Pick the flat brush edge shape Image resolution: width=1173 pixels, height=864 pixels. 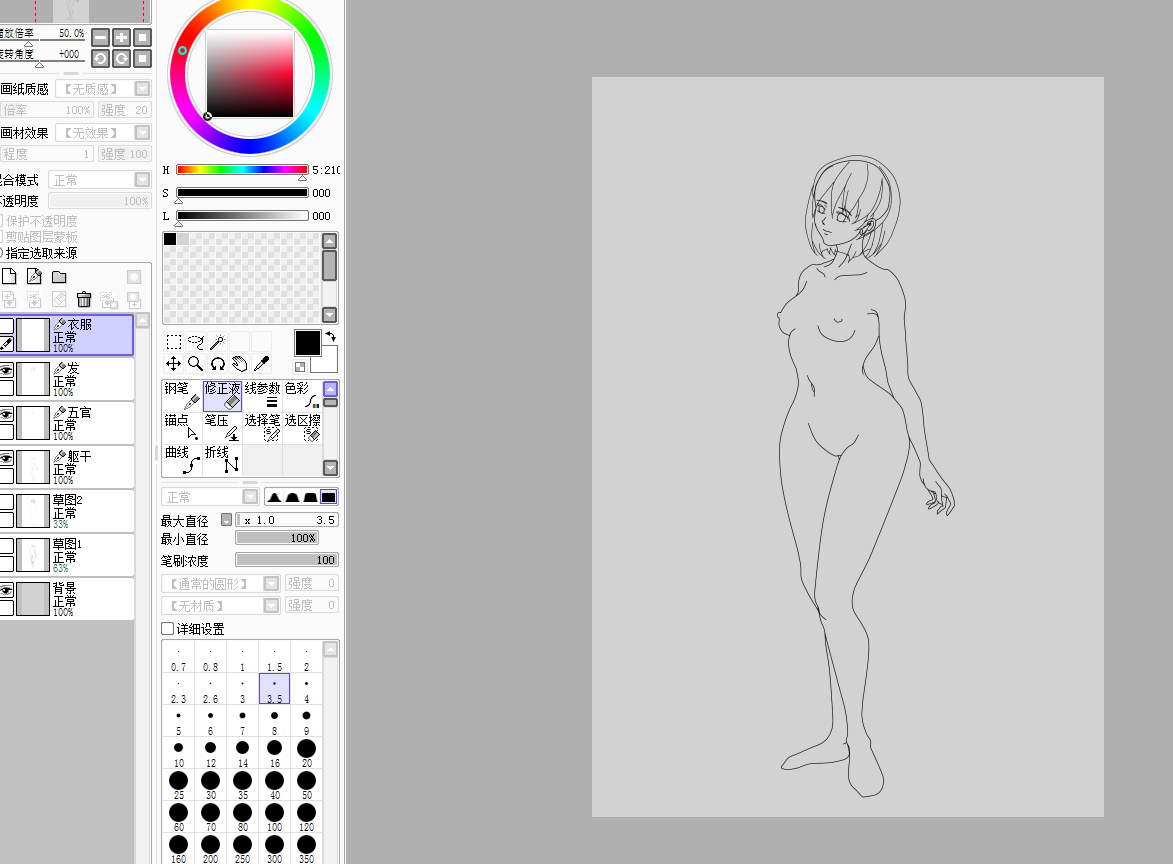[x=328, y=497]
